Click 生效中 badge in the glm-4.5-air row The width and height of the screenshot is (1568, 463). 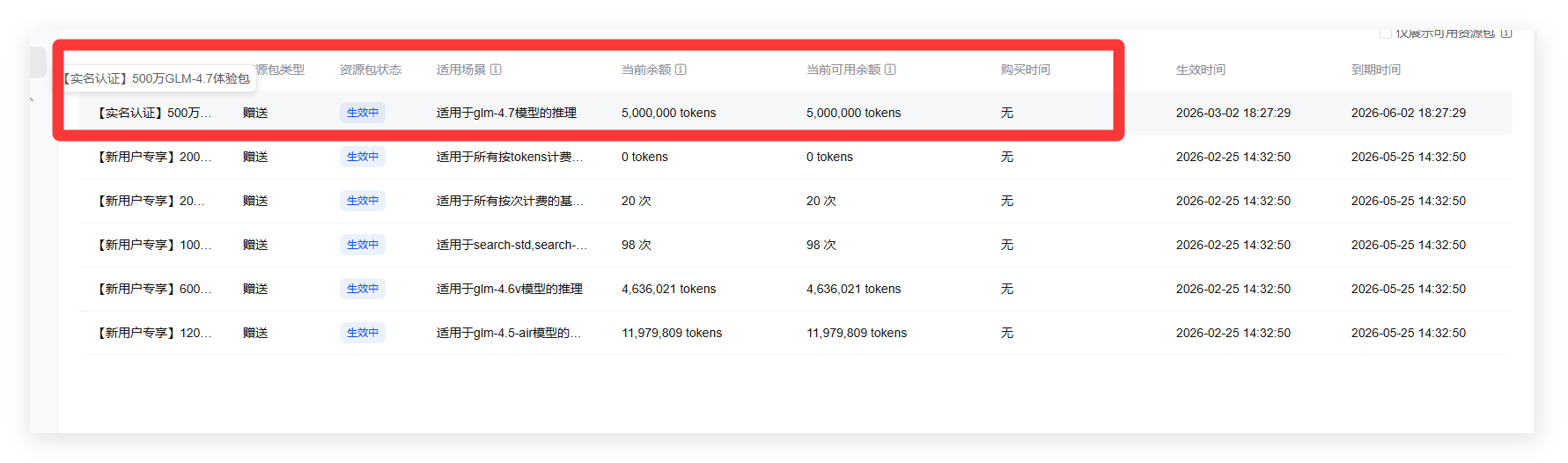tap(362, 333)
